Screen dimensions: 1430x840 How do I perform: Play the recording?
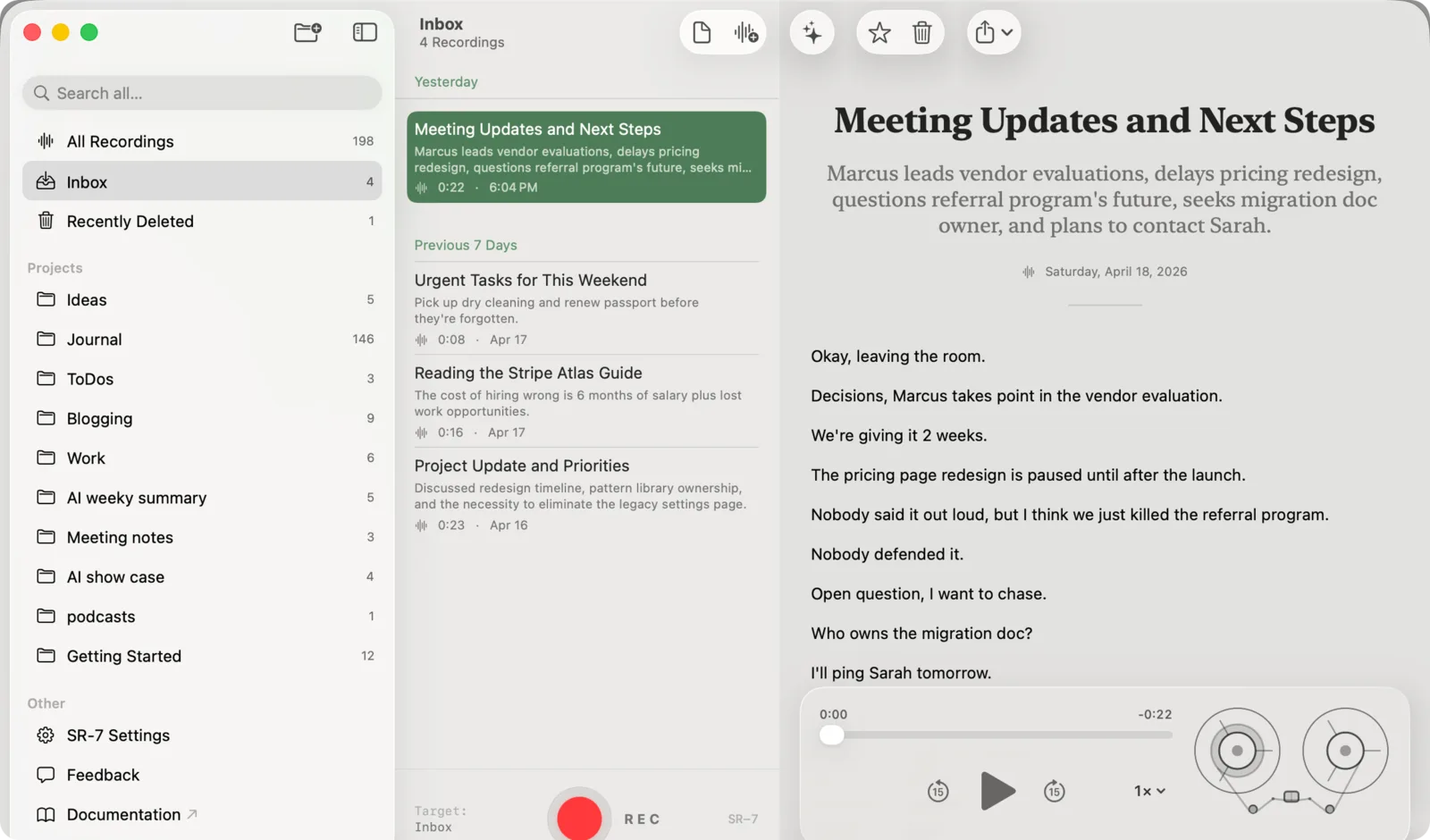click(997, 791)
